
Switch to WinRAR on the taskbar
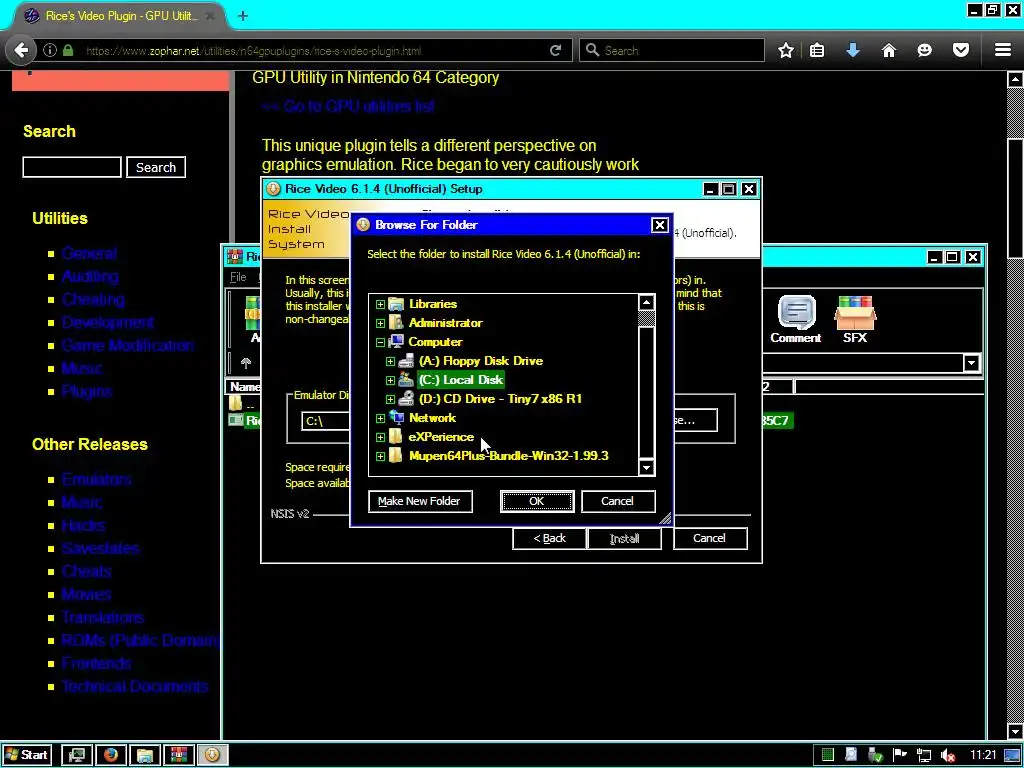click(178, 755)
